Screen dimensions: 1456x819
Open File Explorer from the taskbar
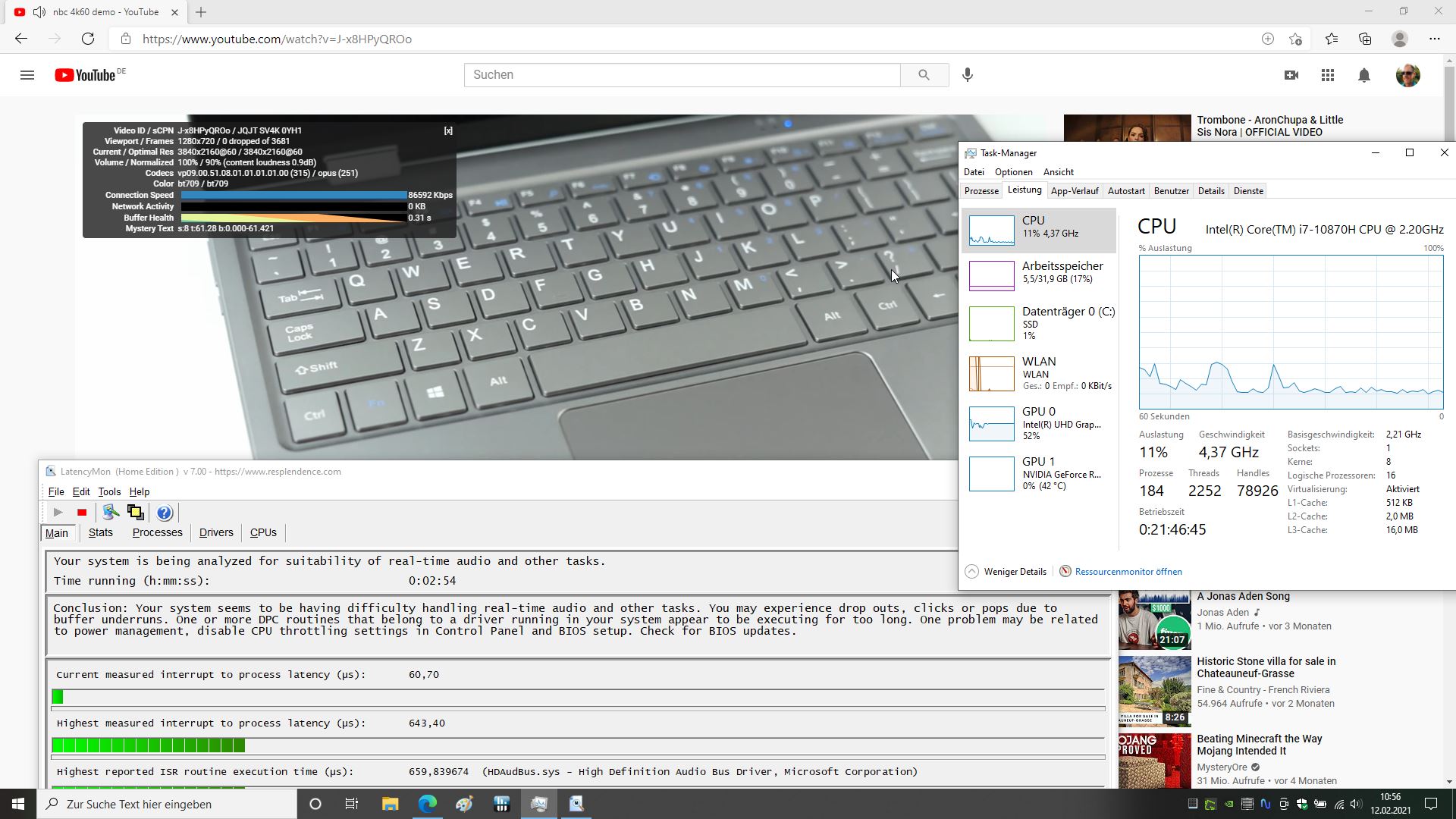390,804
